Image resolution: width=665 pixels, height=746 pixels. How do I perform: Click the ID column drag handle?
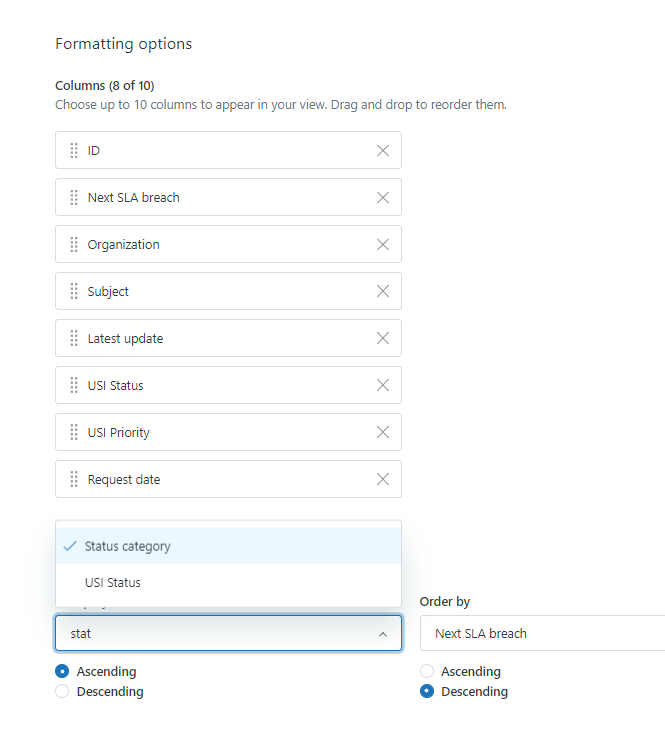(74, 151)
